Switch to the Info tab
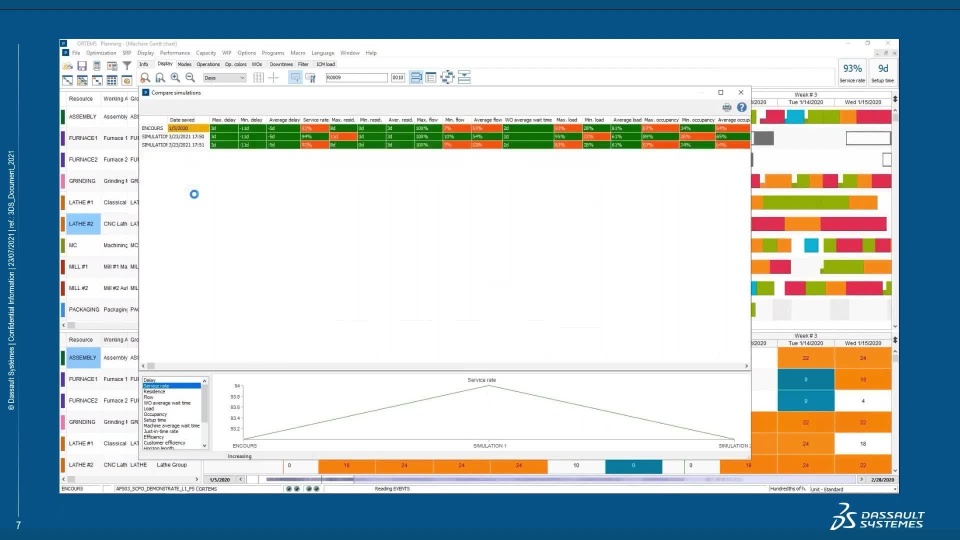The height and width of the screenshot is (540, 960). tap(143, 64)
